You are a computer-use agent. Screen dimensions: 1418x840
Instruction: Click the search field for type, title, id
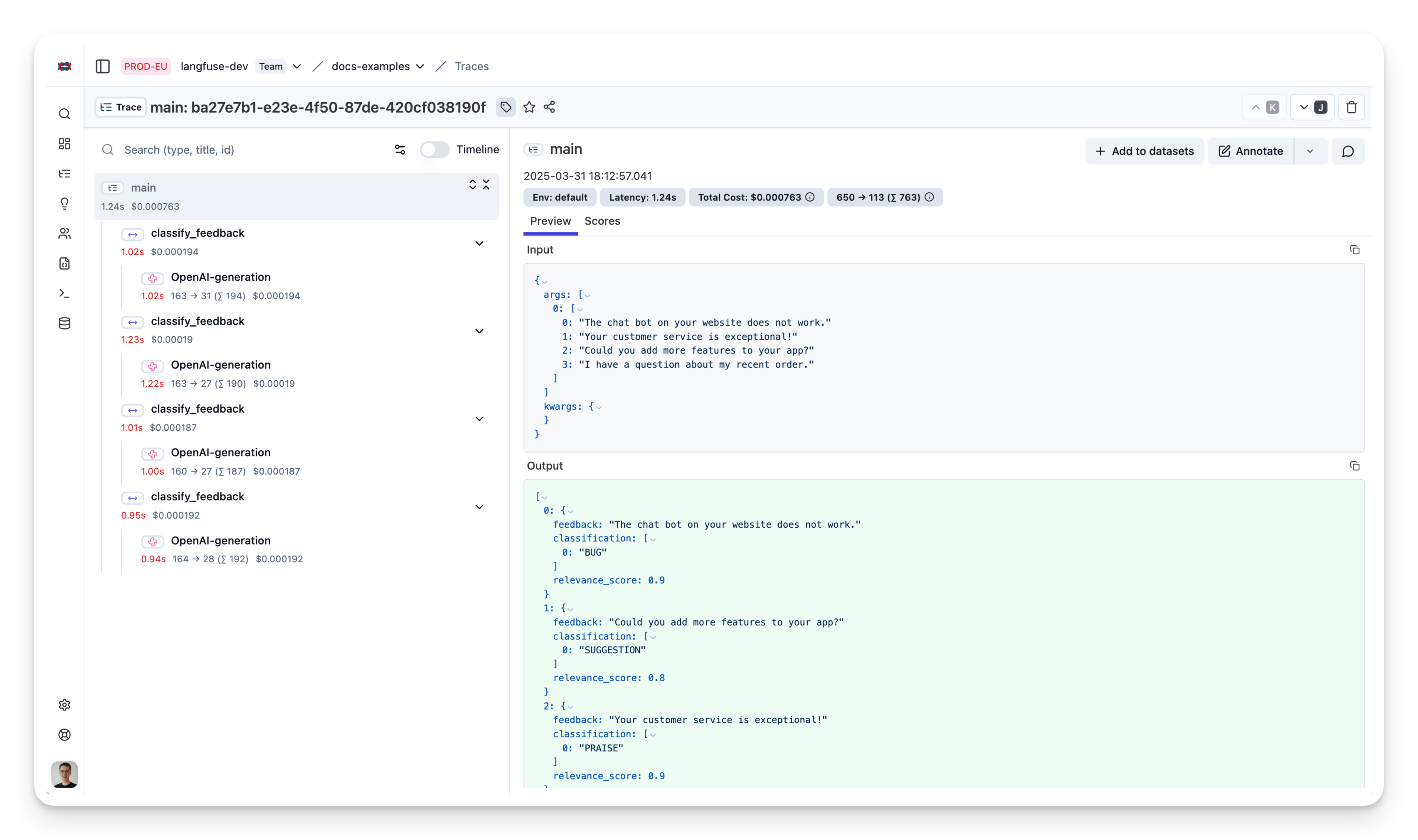244,150
